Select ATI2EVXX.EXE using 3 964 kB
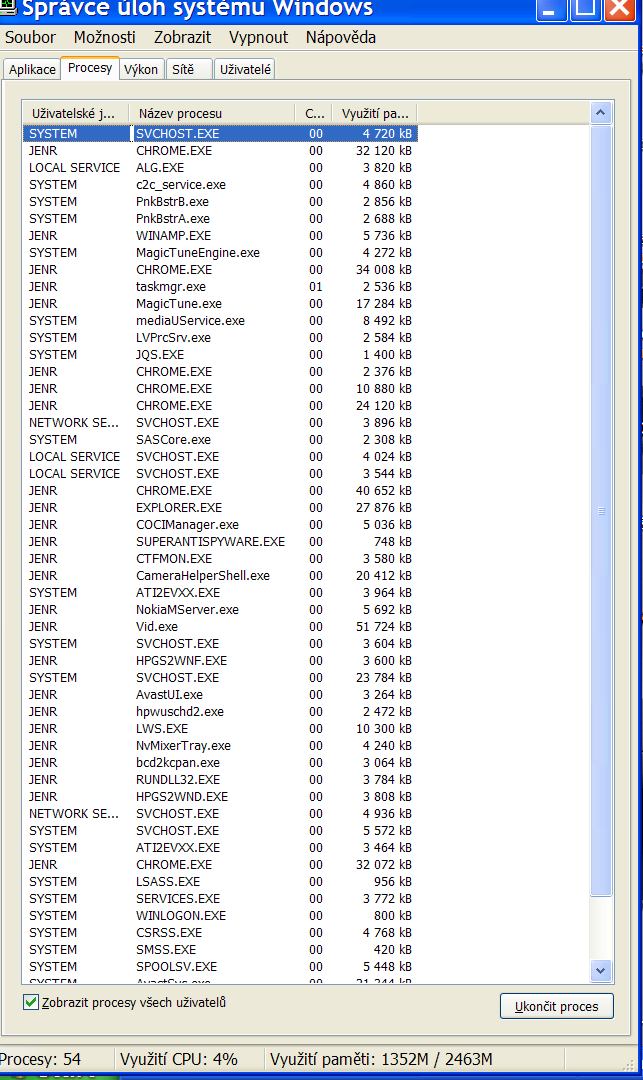The image size is (643, 1080). [x=220, y=592]
